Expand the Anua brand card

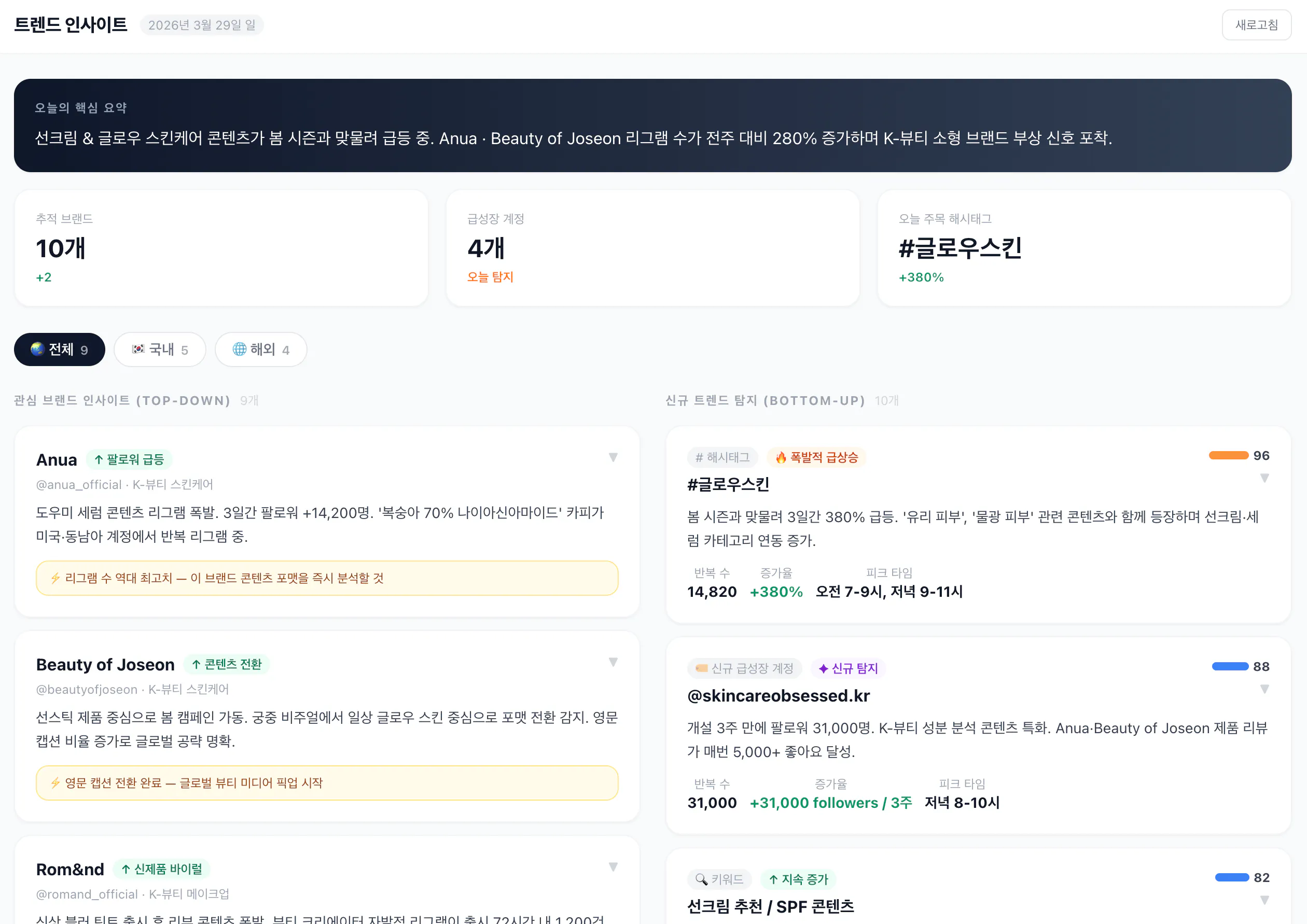(613, 457)
